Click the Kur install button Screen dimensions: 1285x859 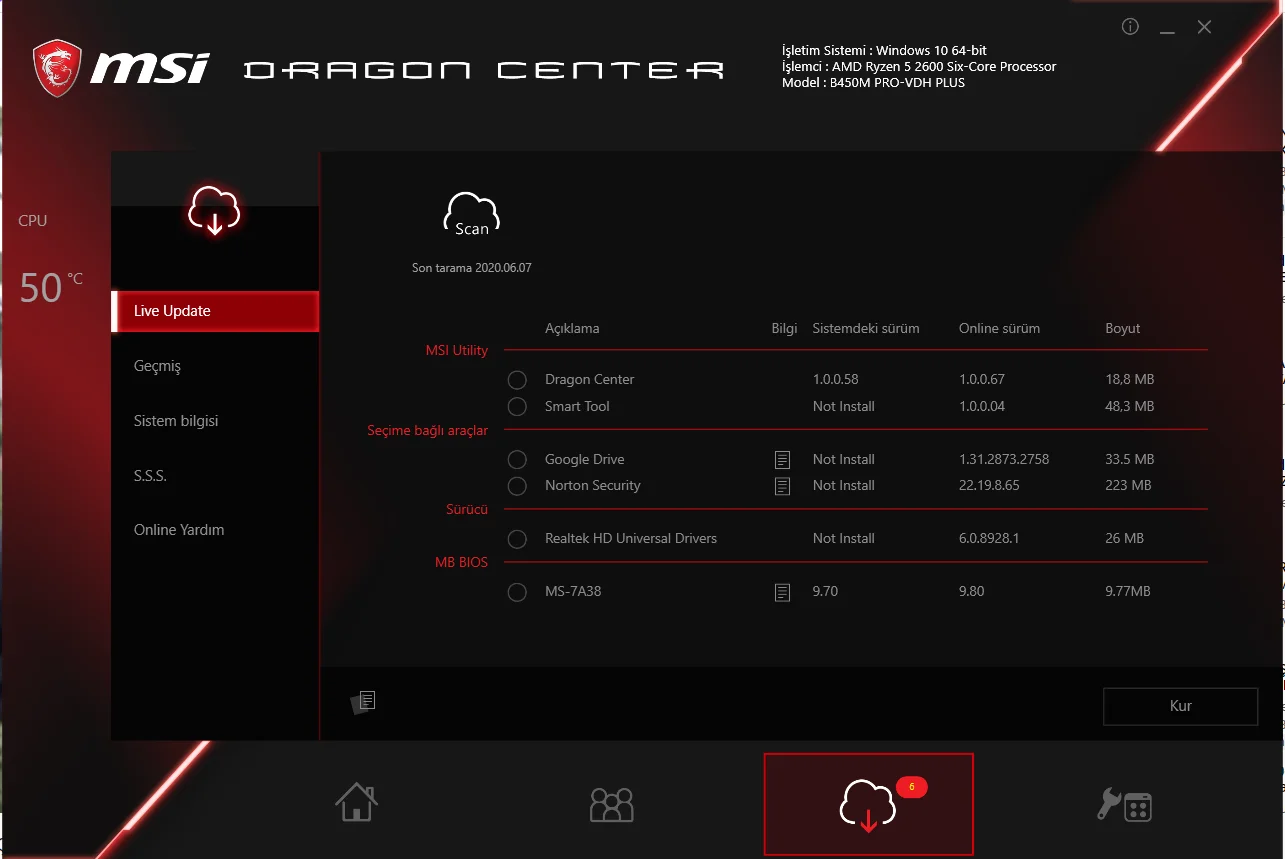(1180, 706)
